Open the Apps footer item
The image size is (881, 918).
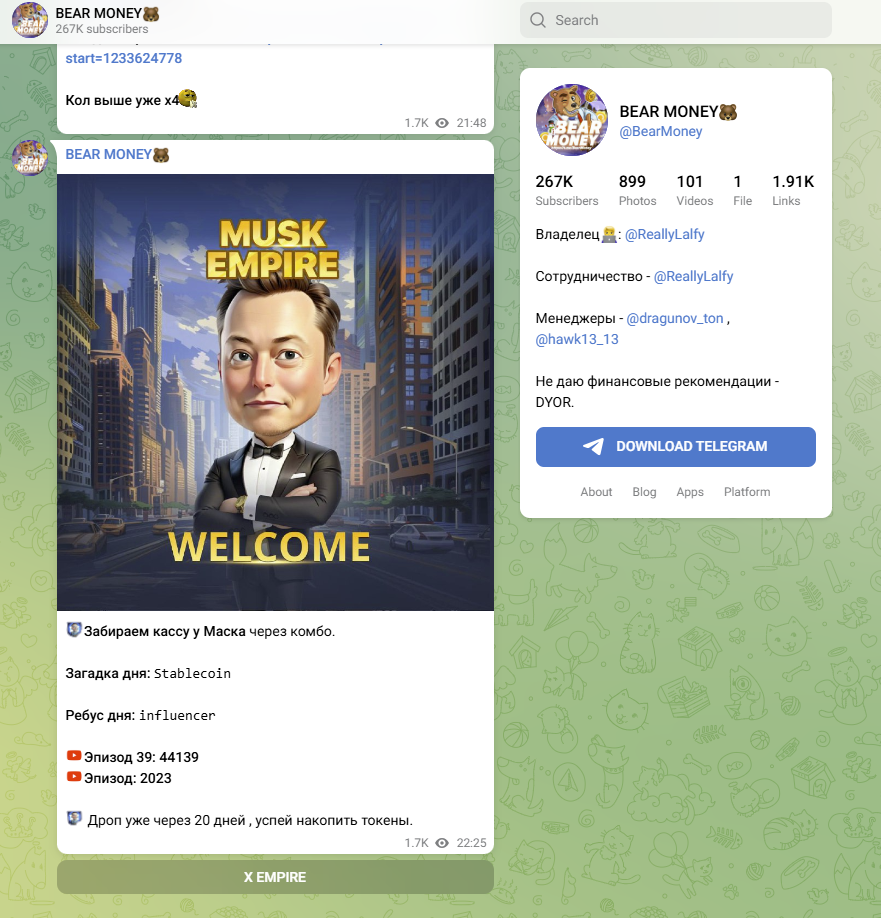pyautogui.click(x=690, y=492)
